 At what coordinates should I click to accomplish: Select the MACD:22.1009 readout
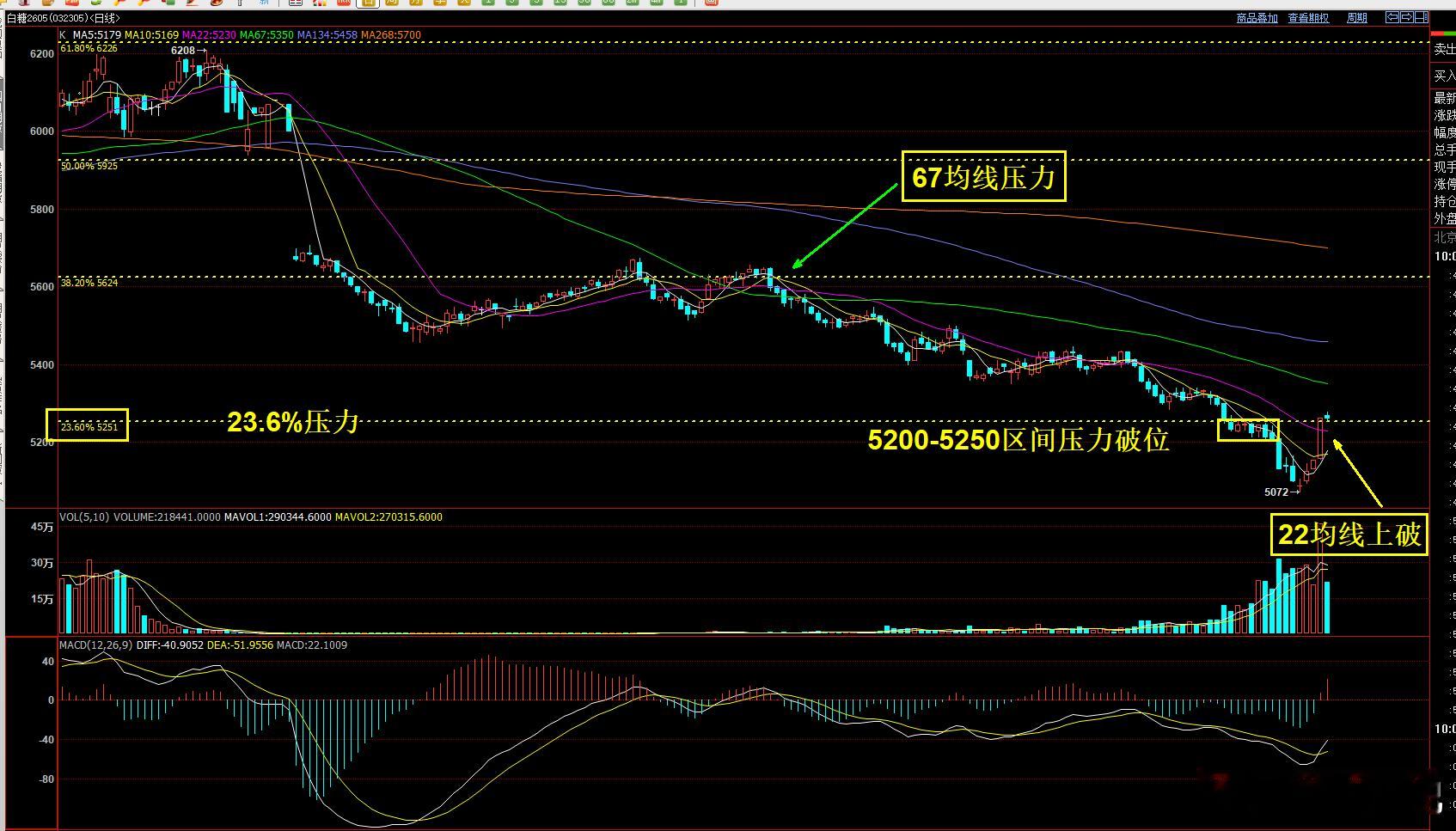point(312,645)
